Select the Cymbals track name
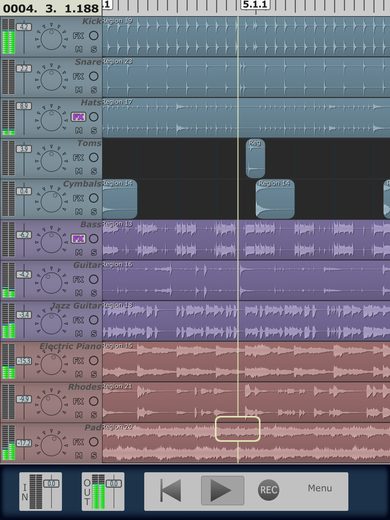Screen dimensions: 390x520 (x=82, y=184)
